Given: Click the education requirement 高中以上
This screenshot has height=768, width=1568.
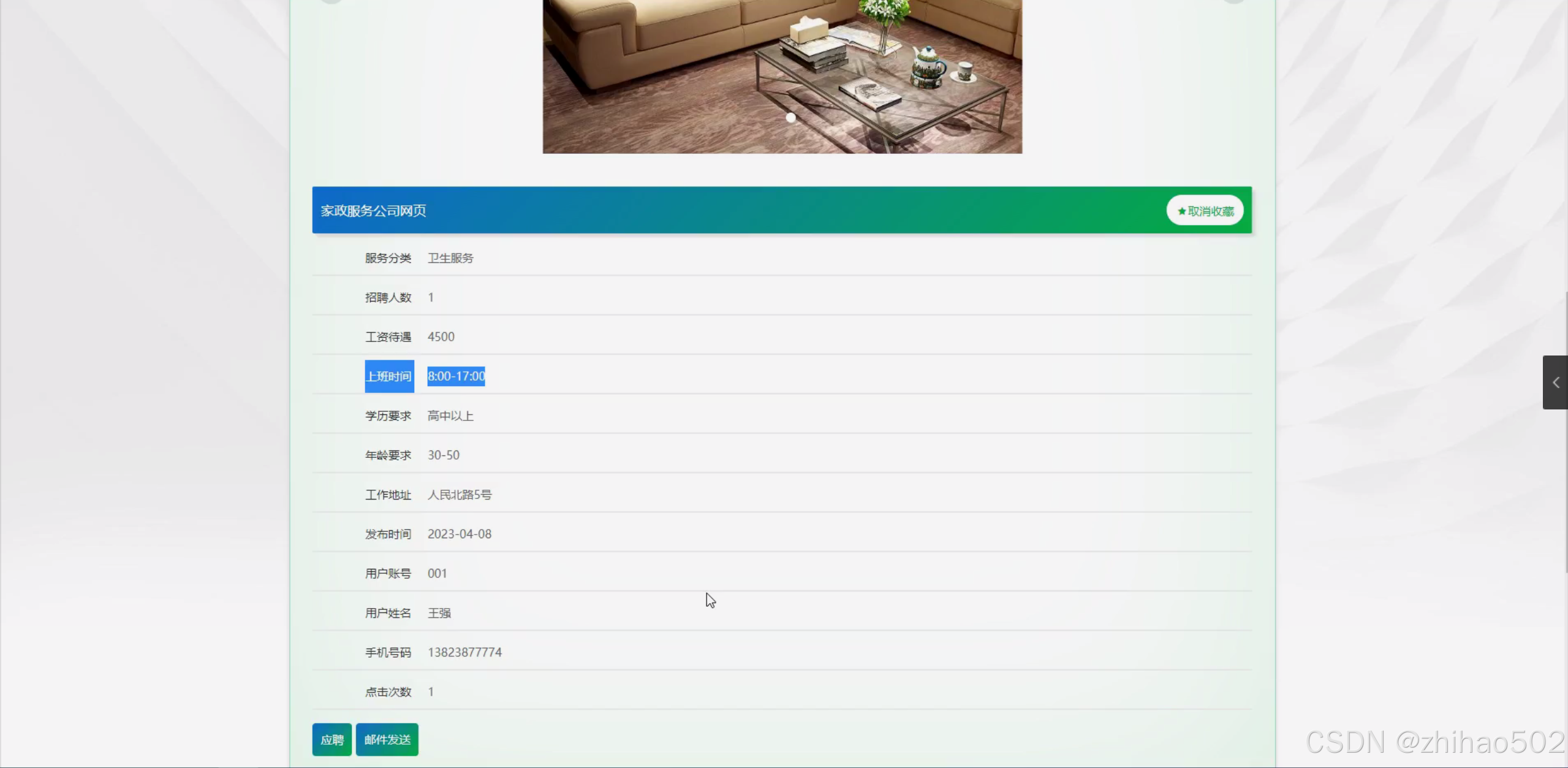Looking at the screenshot, I should click(x=450, y=416).
